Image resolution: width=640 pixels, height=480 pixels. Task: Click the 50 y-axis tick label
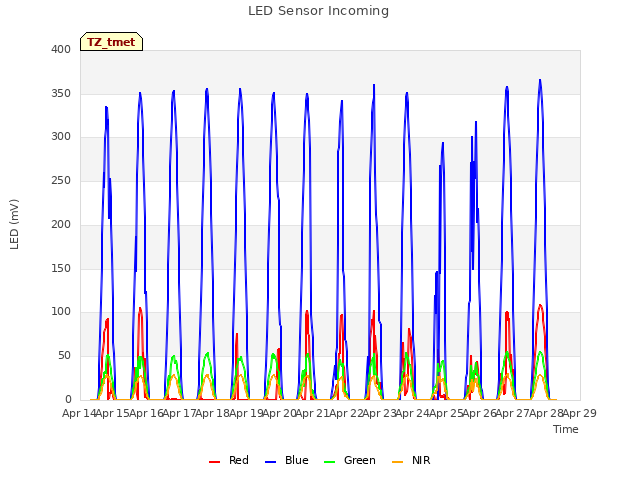click(x=64, y=356)
